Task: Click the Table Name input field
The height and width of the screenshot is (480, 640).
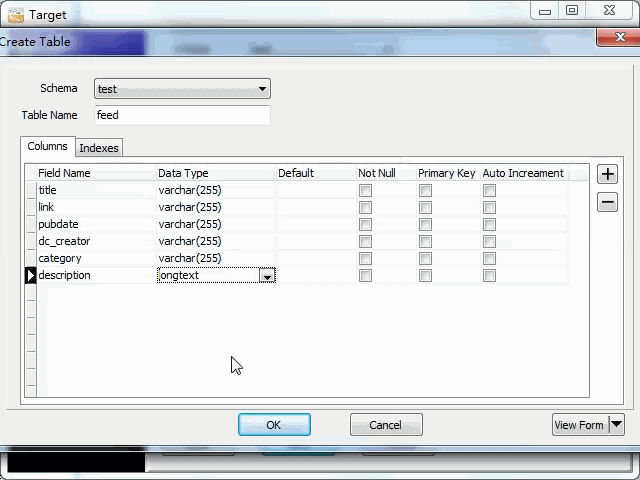Action: (182, 115)
